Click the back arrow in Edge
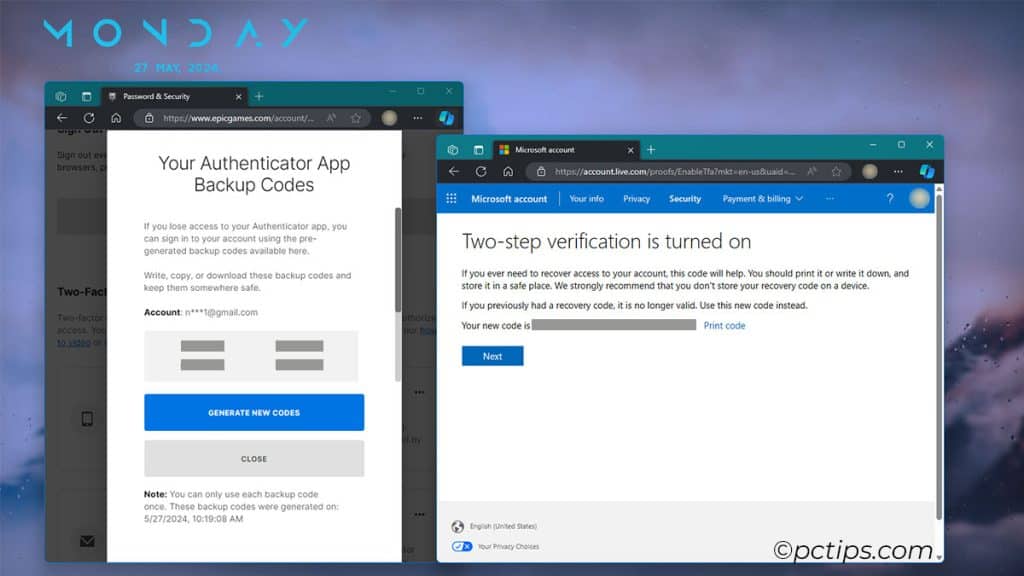Image resolution: width=1024 pixels, height=576 pixels. (453, 170)
